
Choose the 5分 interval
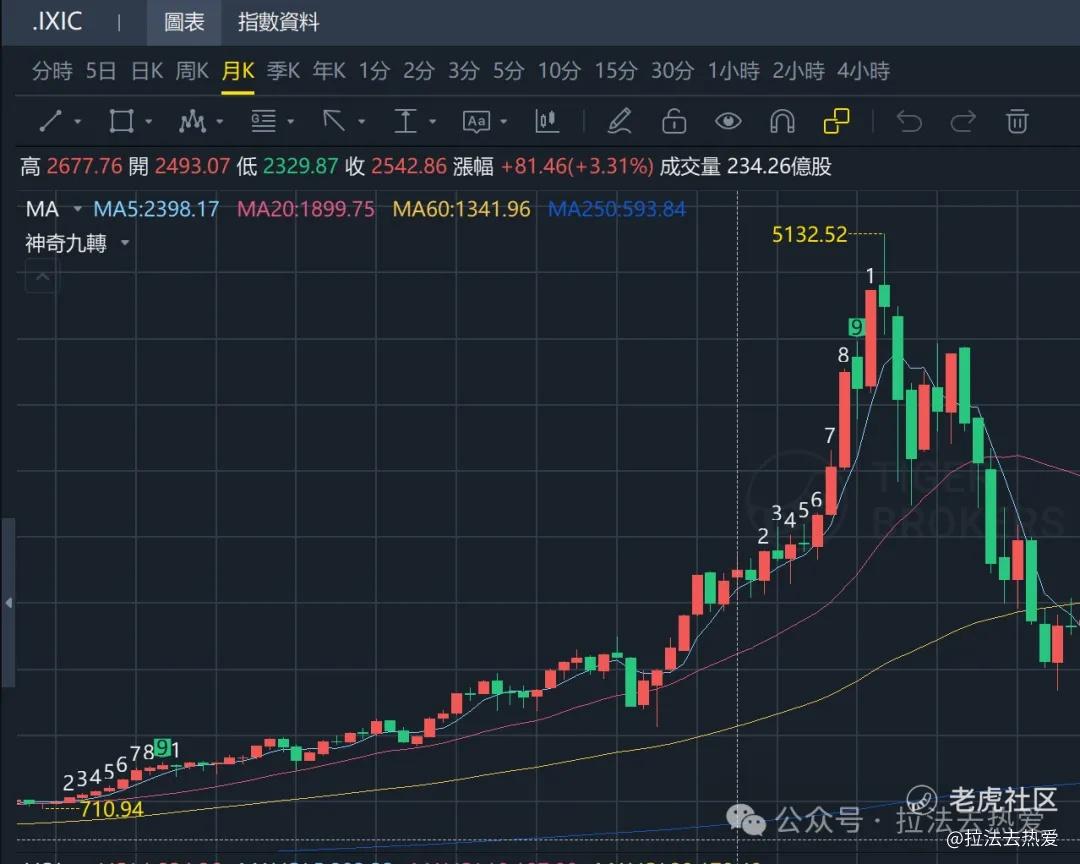click(x=508, y=70)
